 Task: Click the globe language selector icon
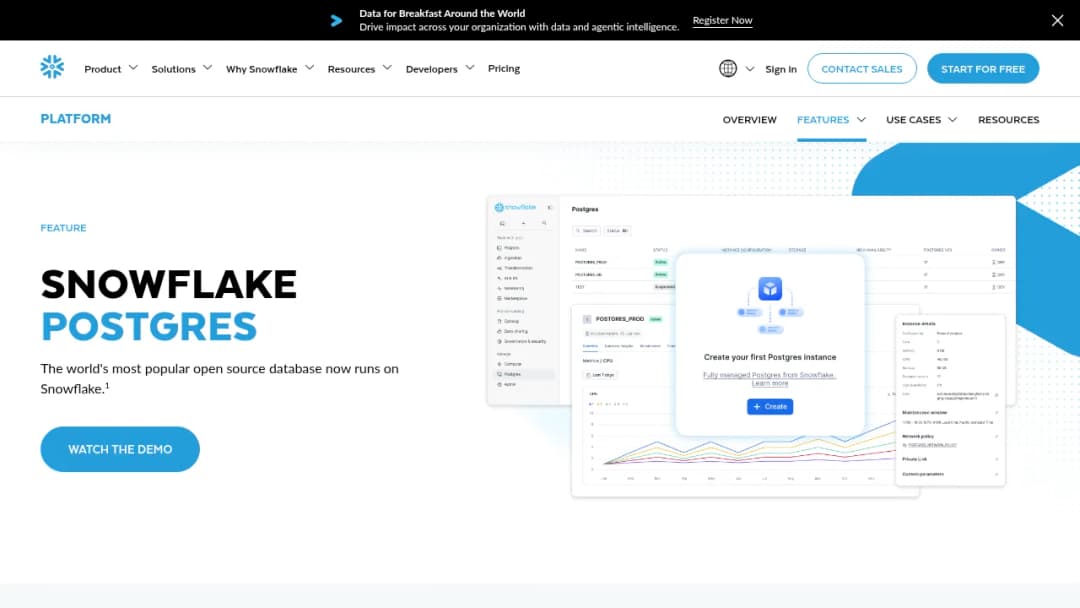pos(728,68)
